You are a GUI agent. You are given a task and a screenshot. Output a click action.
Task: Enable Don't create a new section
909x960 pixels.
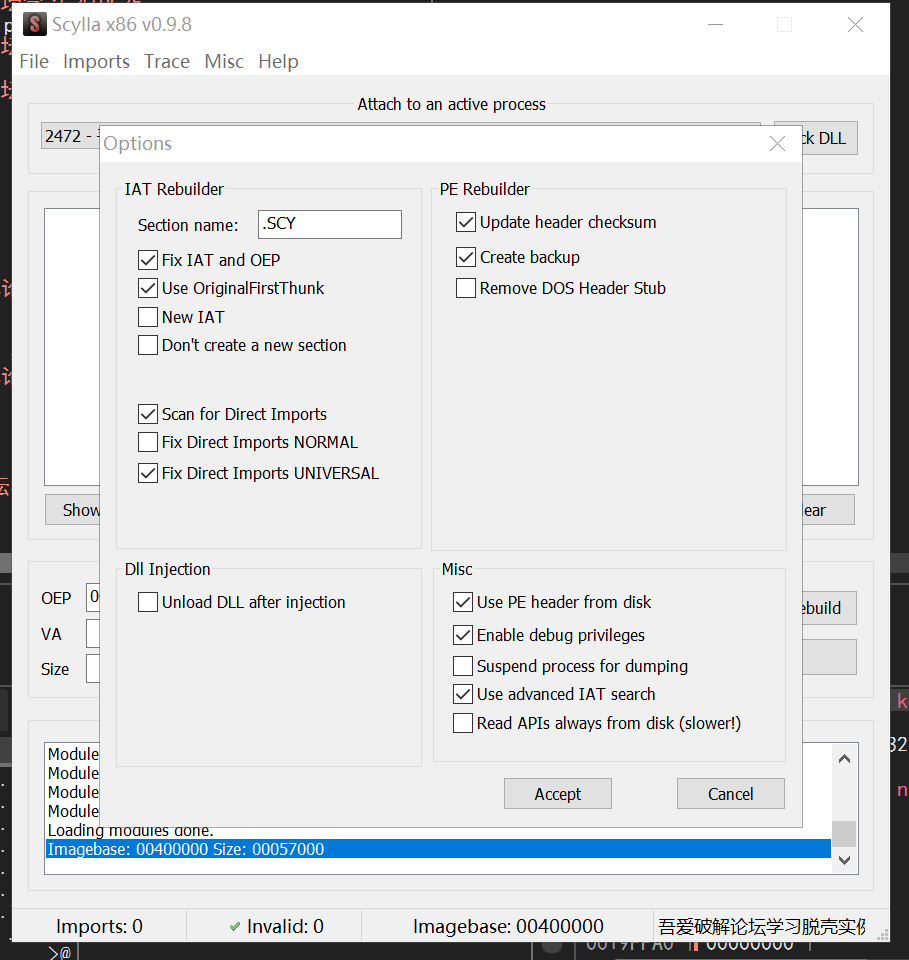[148, 345]
